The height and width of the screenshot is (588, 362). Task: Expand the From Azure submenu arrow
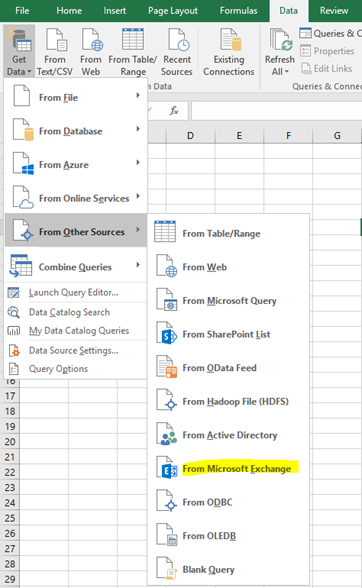point(138,162)
